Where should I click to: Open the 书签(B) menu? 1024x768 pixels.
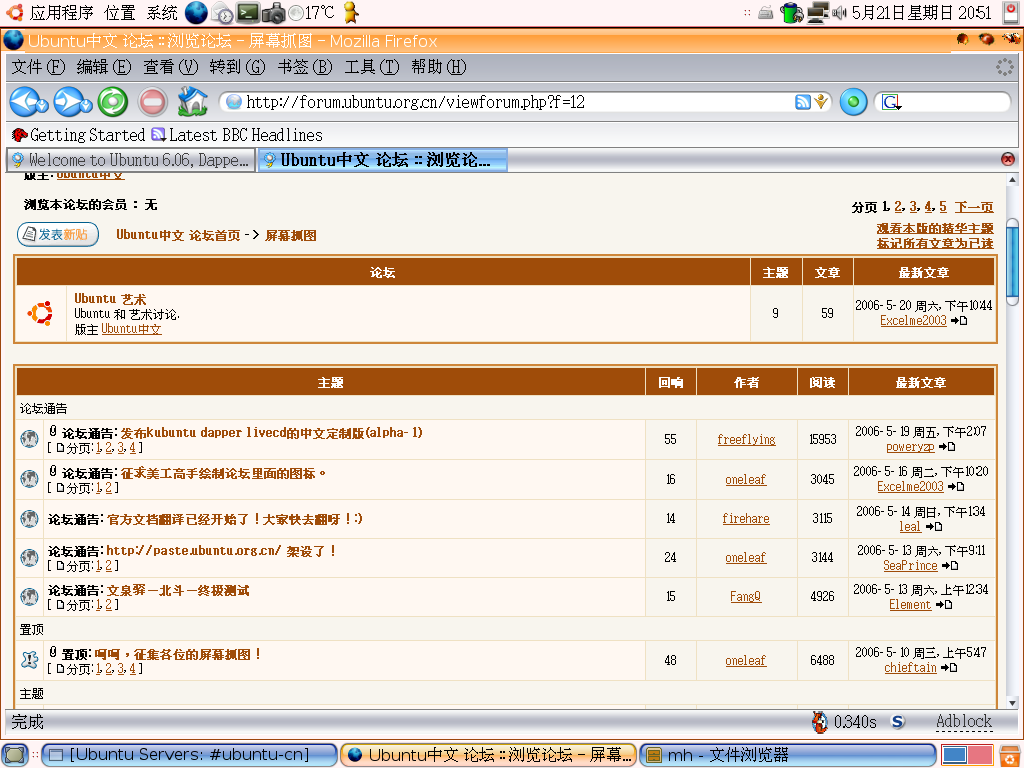pyautogui.click(x=304, y=67)
